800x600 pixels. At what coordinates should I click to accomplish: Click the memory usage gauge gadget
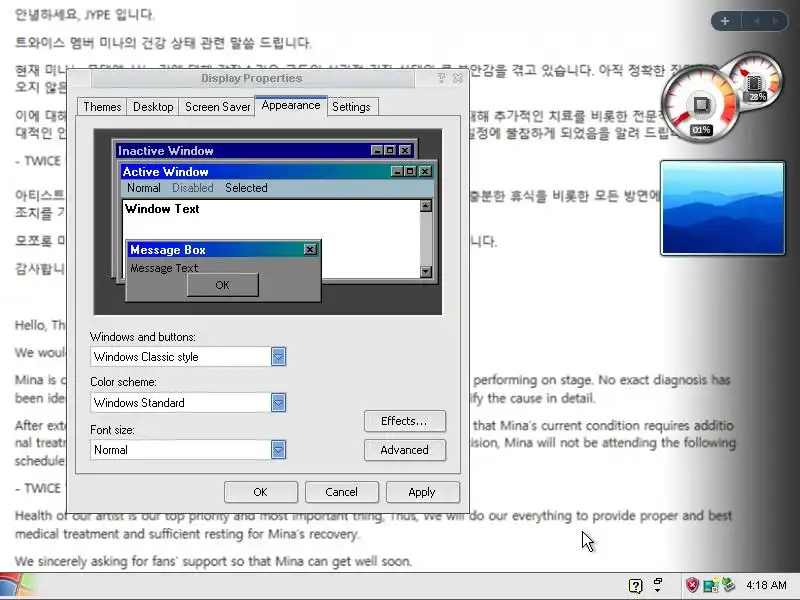(x=756, y=80)
